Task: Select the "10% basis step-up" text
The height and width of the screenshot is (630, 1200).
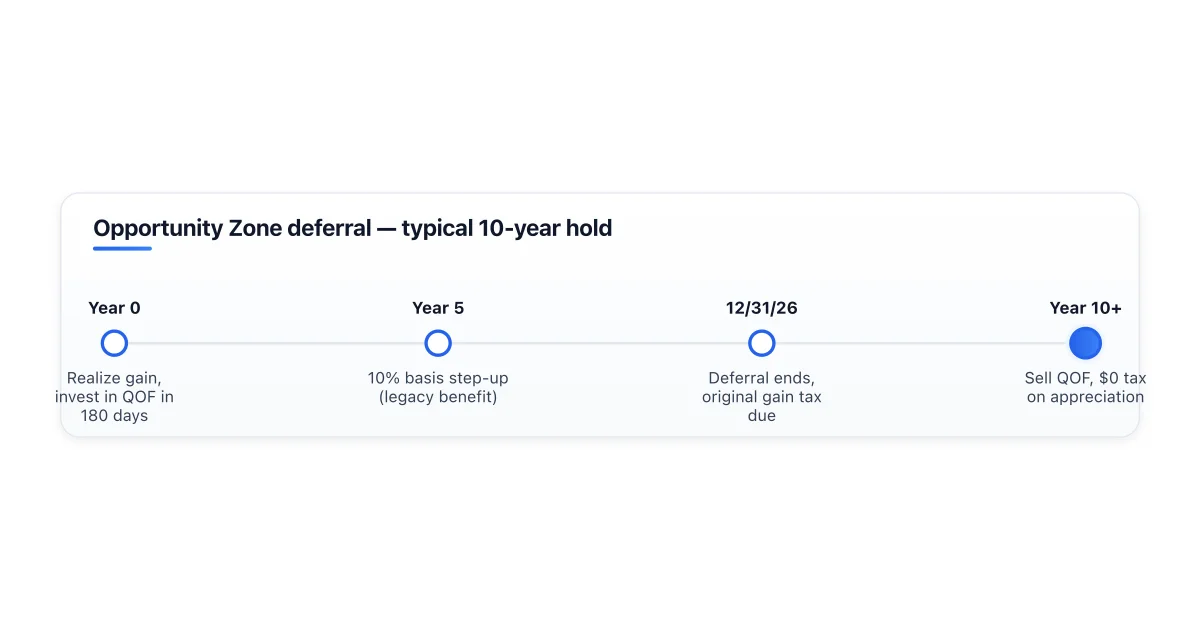Action: [438, 379]
